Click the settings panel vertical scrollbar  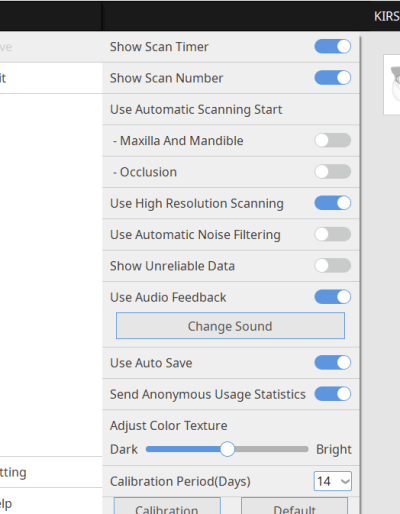pos(360,273)
